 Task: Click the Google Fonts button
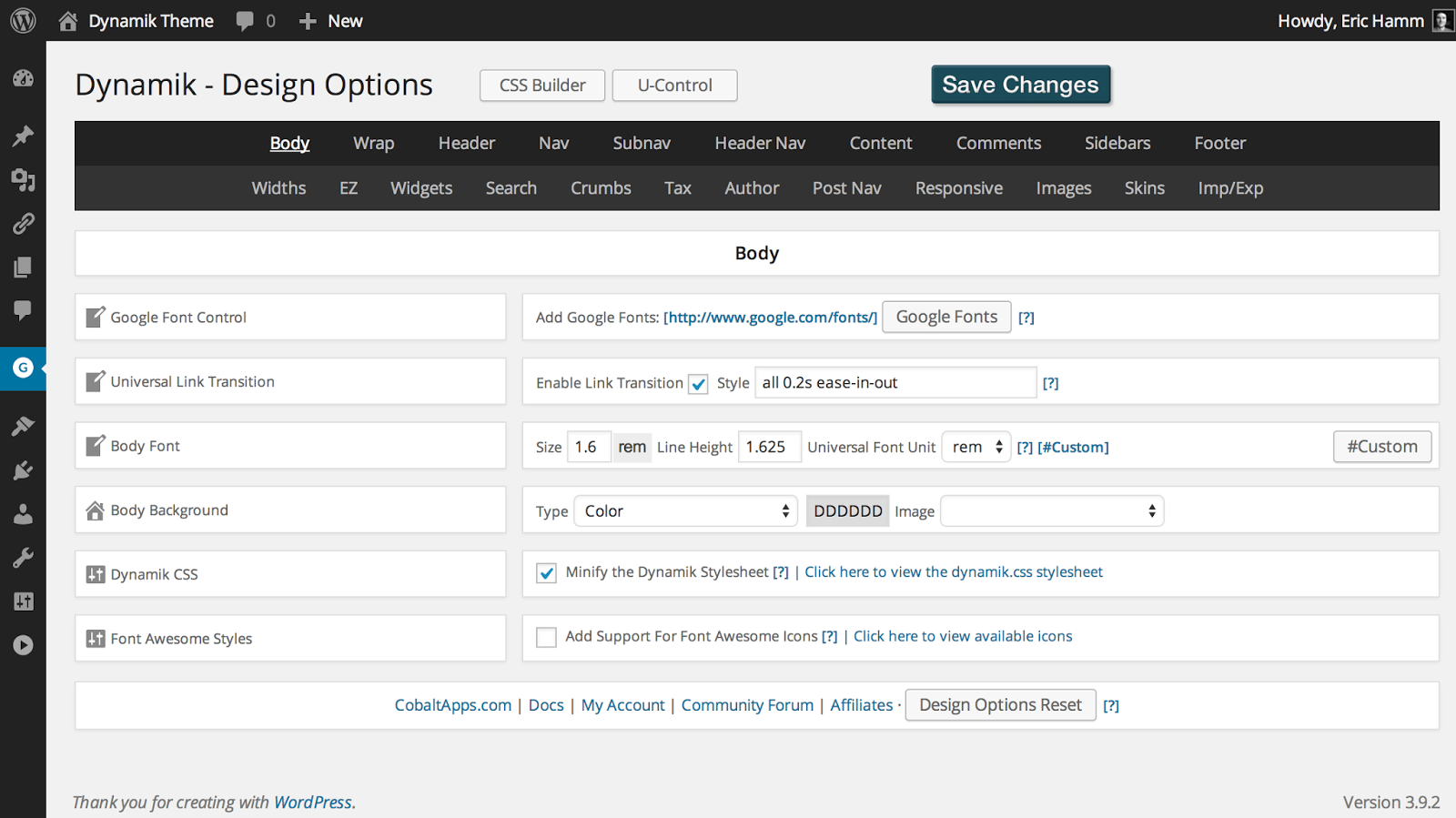pos(946,317)
